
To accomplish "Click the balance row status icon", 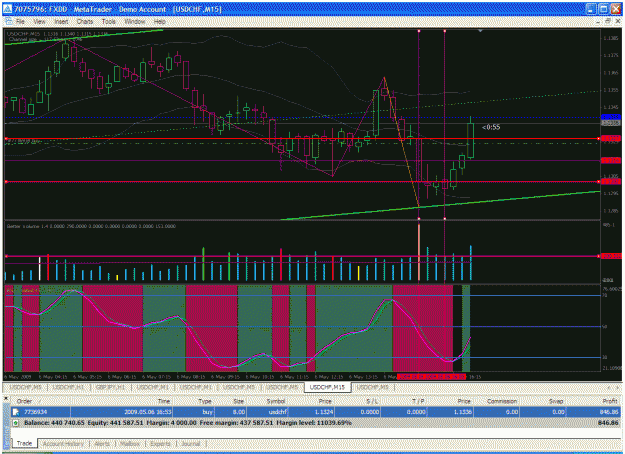I will [x=16, y=423].
